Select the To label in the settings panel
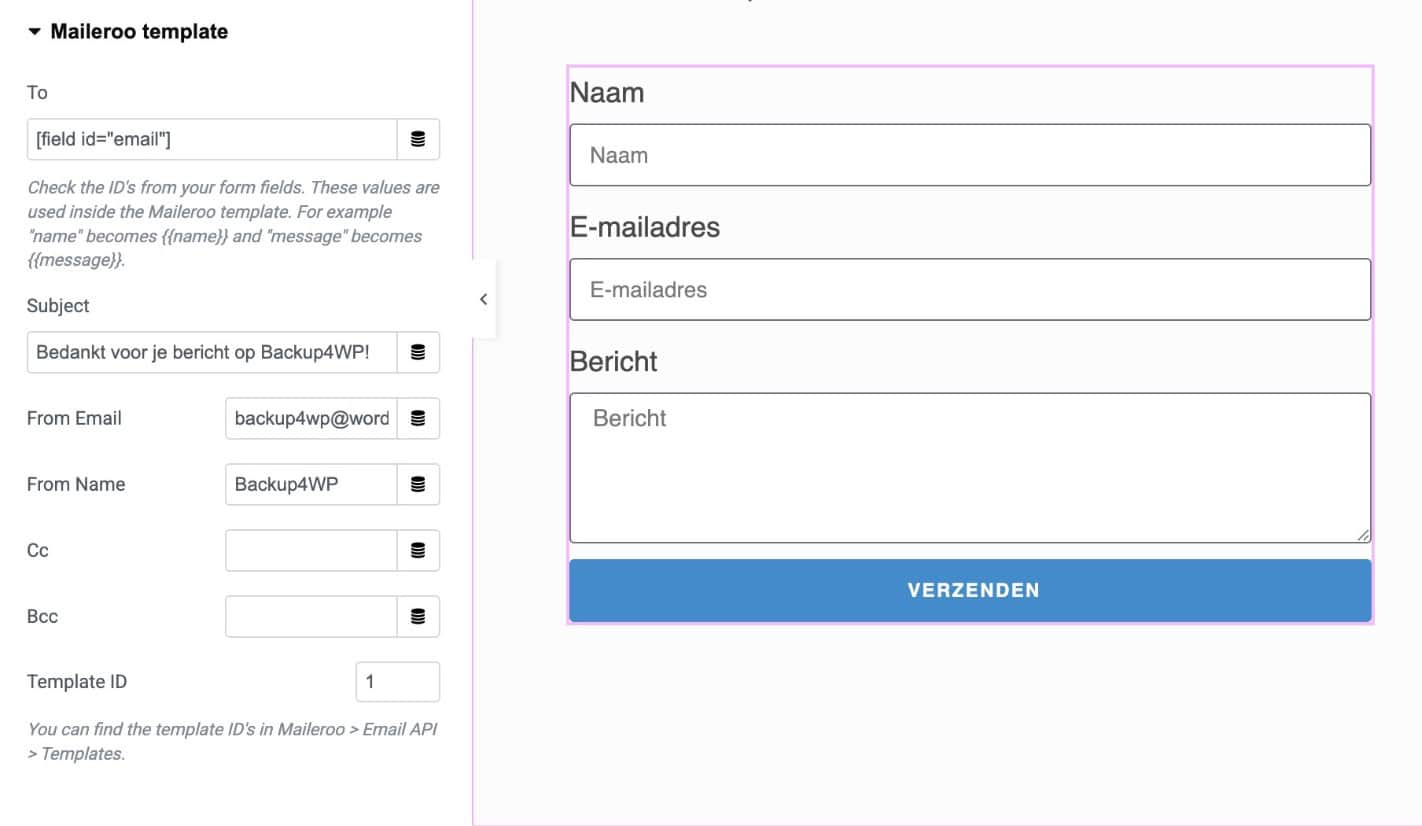Viewport: 1422px width, 826px height. pyautogui.click(x=37, y=93)
